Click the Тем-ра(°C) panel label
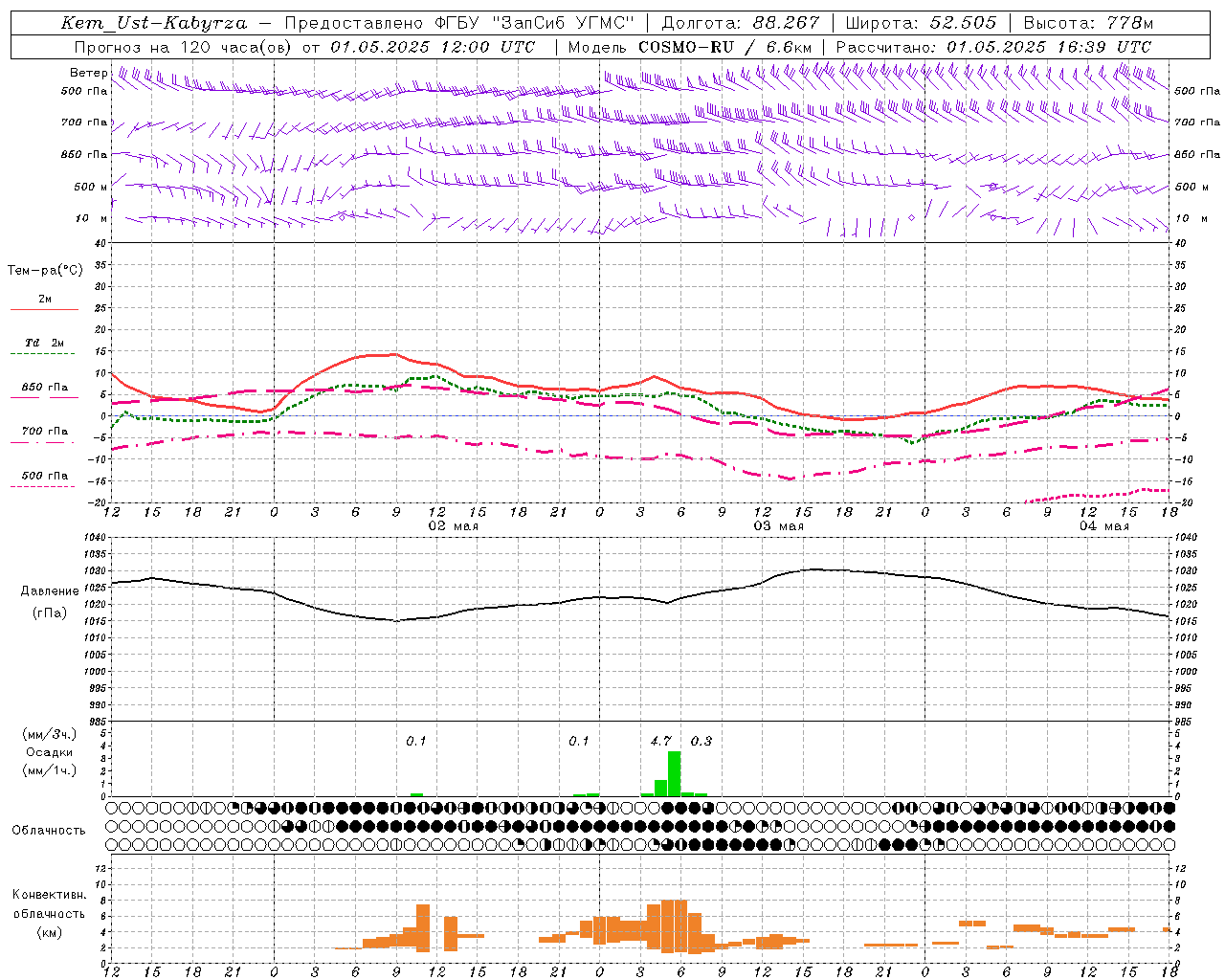The height and width of the screenshot is (980, 1225). 45,271
